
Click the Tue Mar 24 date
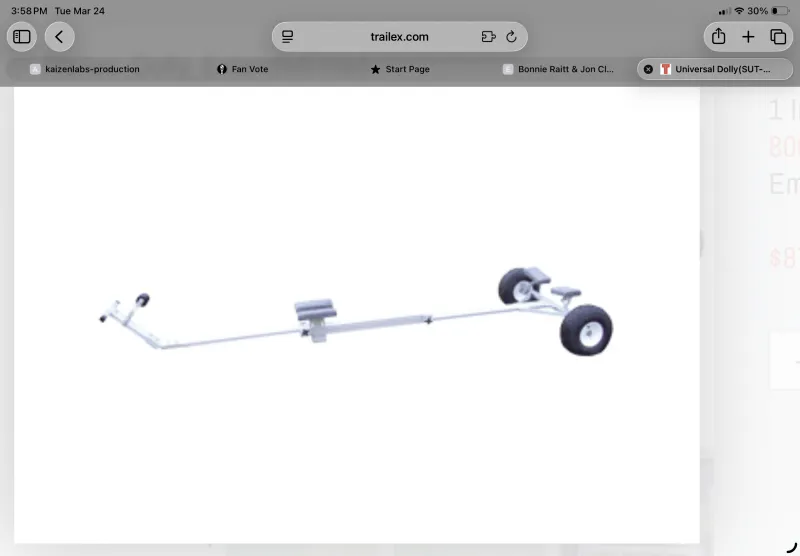[x=80, y=11]
